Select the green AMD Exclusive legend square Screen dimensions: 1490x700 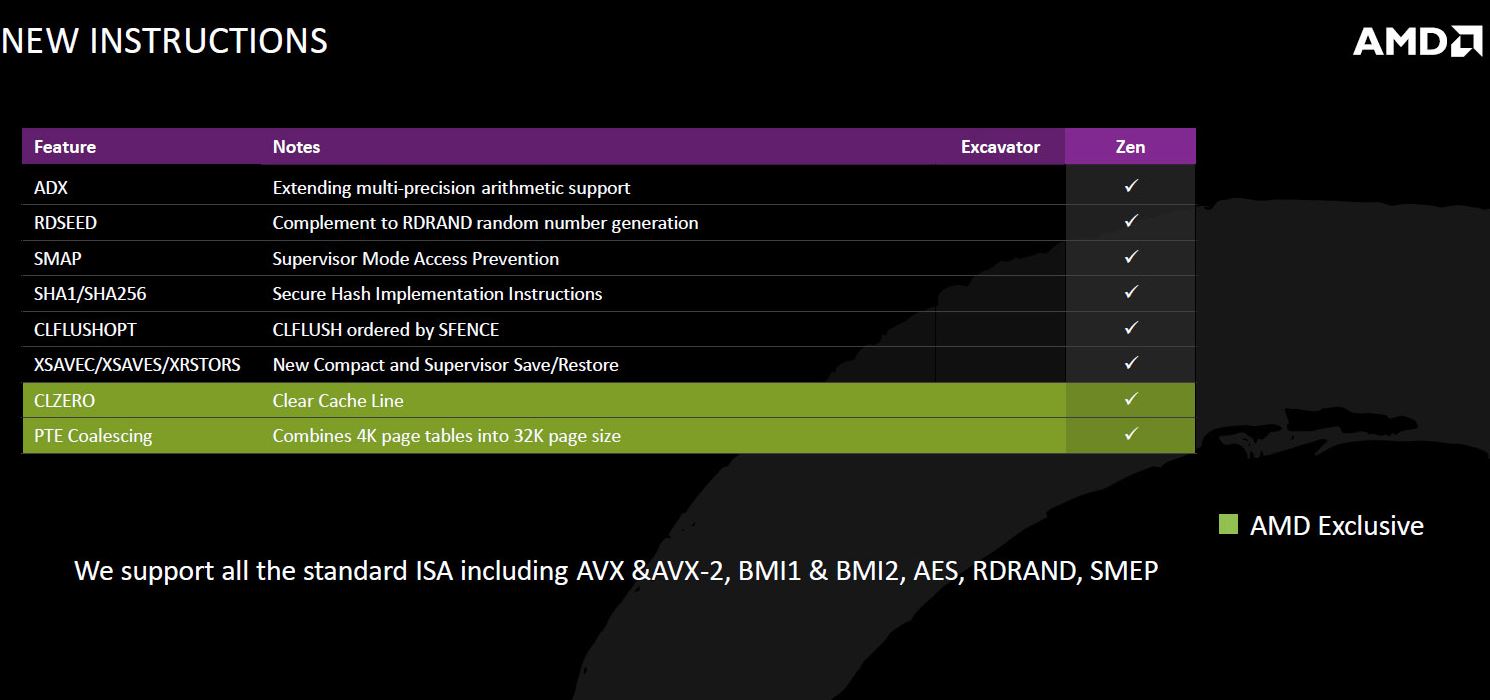(x=1229, y=524)
